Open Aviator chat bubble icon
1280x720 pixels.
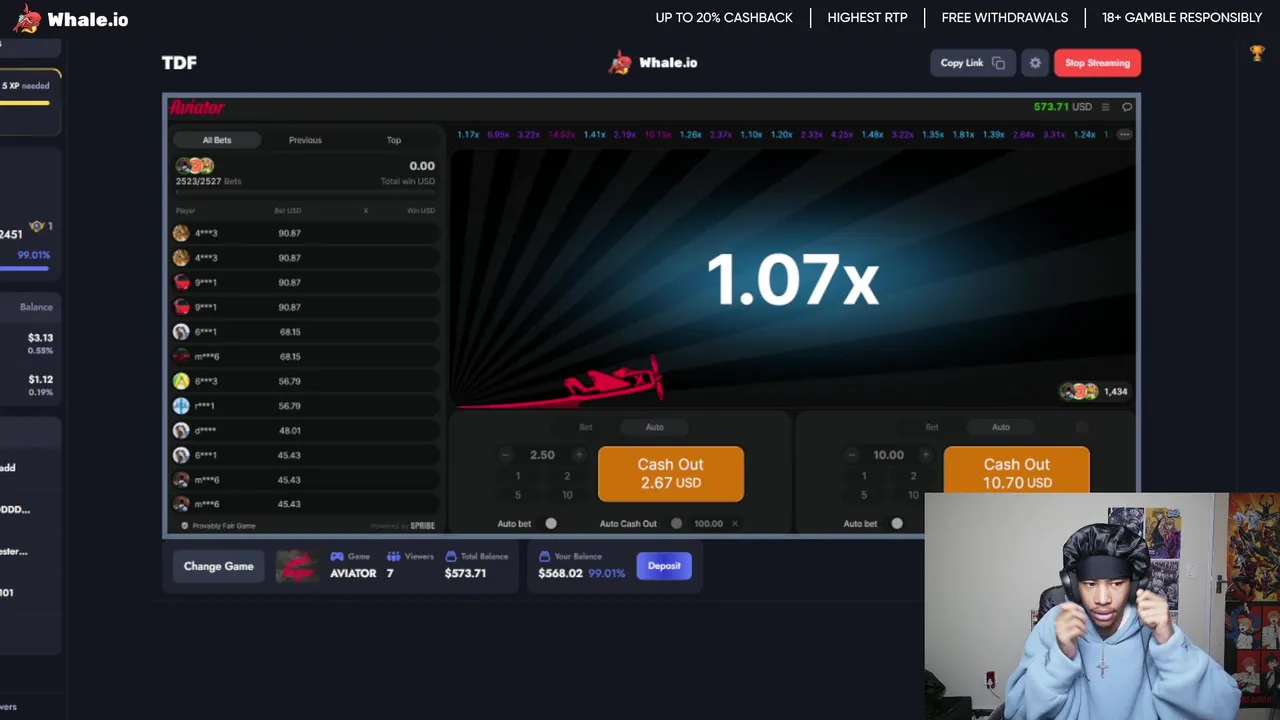tap(1127, 107)
